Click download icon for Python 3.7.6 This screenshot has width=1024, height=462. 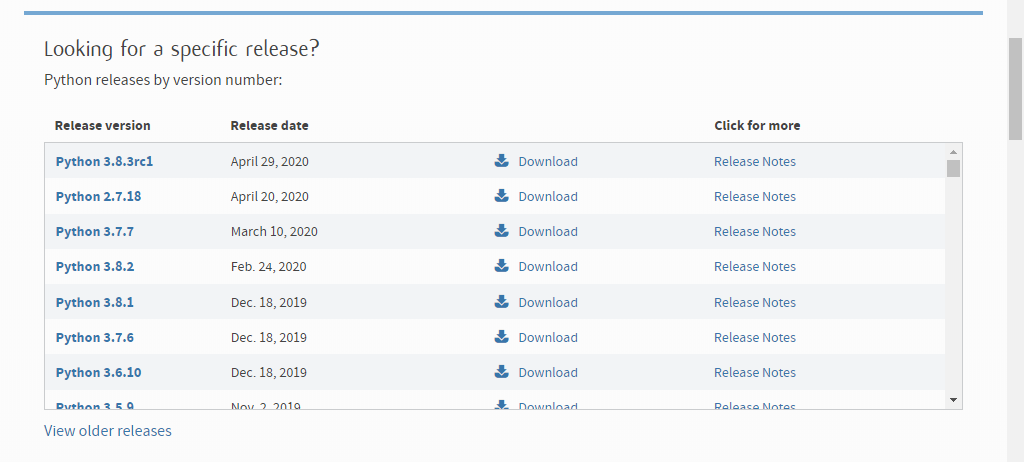click(x=502, y=337)
